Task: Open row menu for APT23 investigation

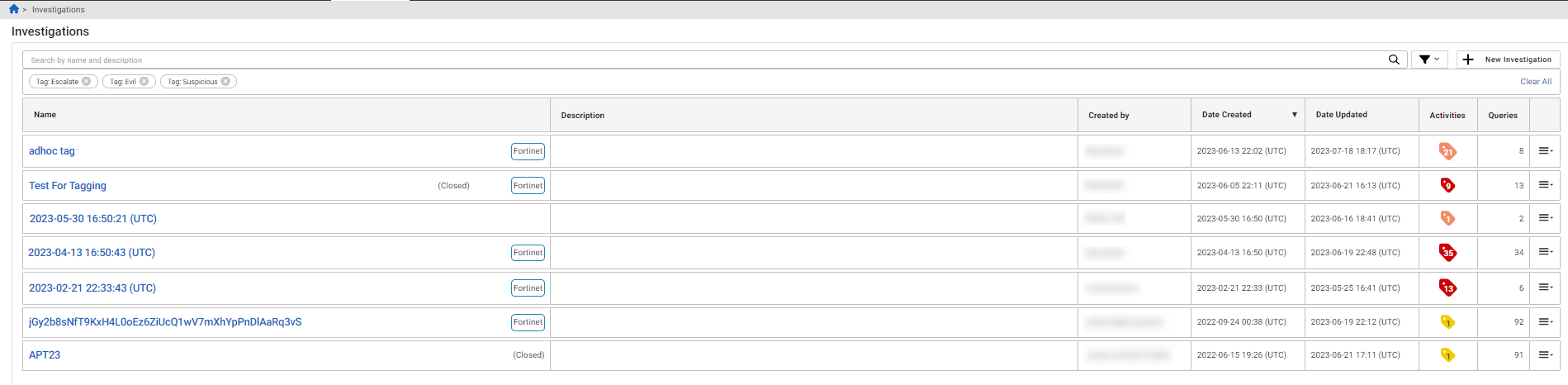Action: coord(1545,354)
